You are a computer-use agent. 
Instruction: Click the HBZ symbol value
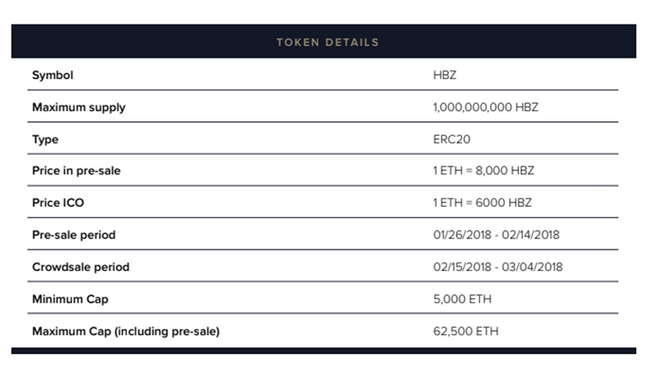coord(445,75)
